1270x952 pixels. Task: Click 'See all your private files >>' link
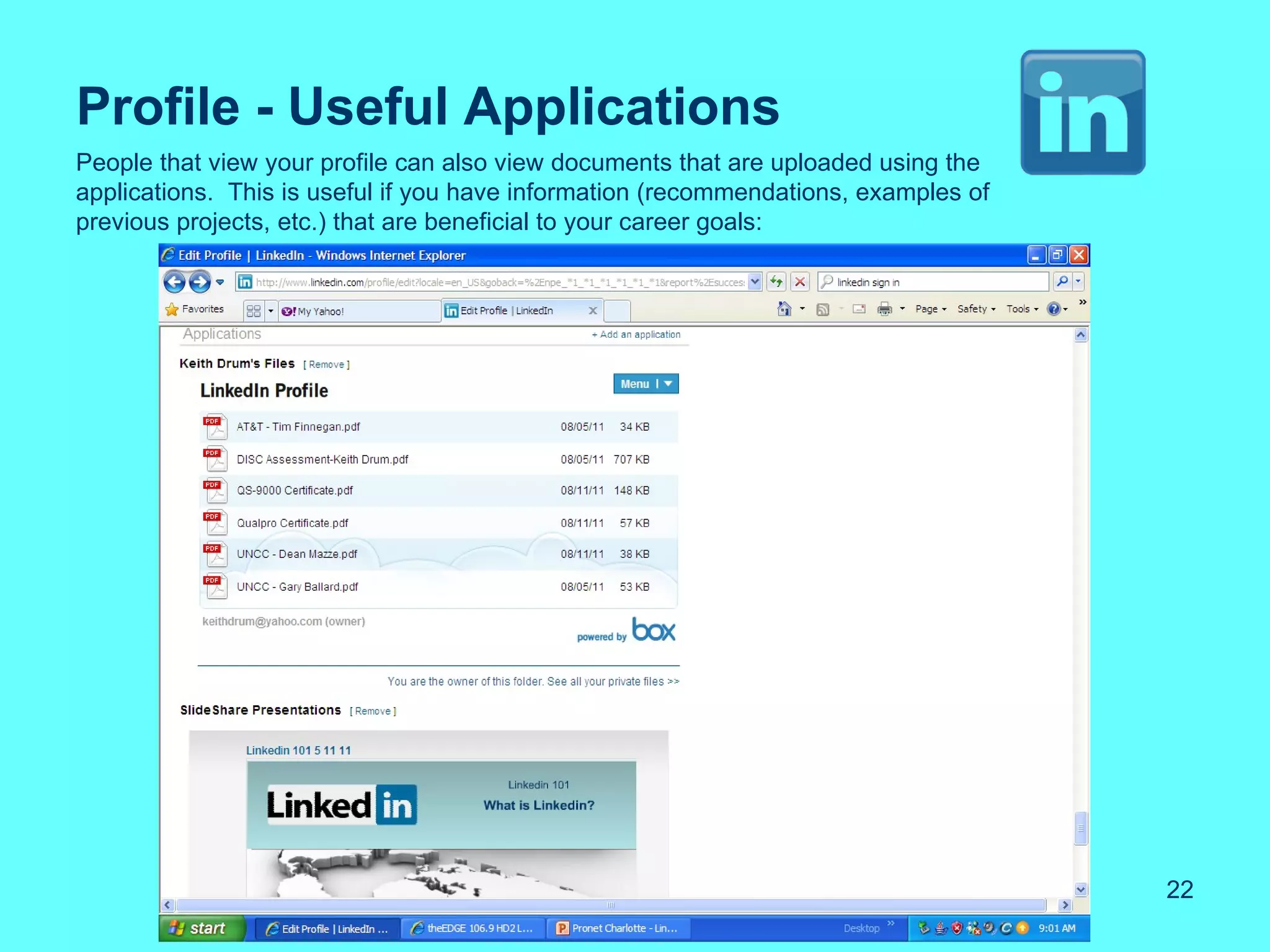pos(613,681)
